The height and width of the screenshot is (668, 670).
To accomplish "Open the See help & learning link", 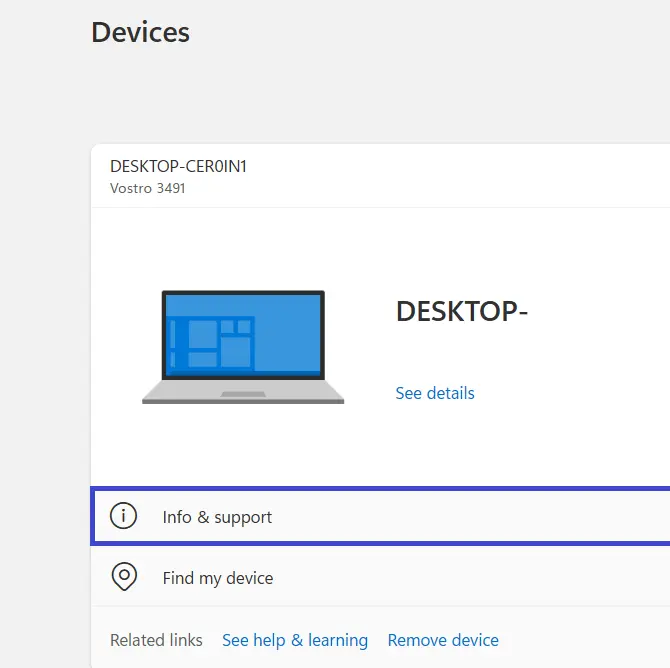I will [x=295, y=640].
